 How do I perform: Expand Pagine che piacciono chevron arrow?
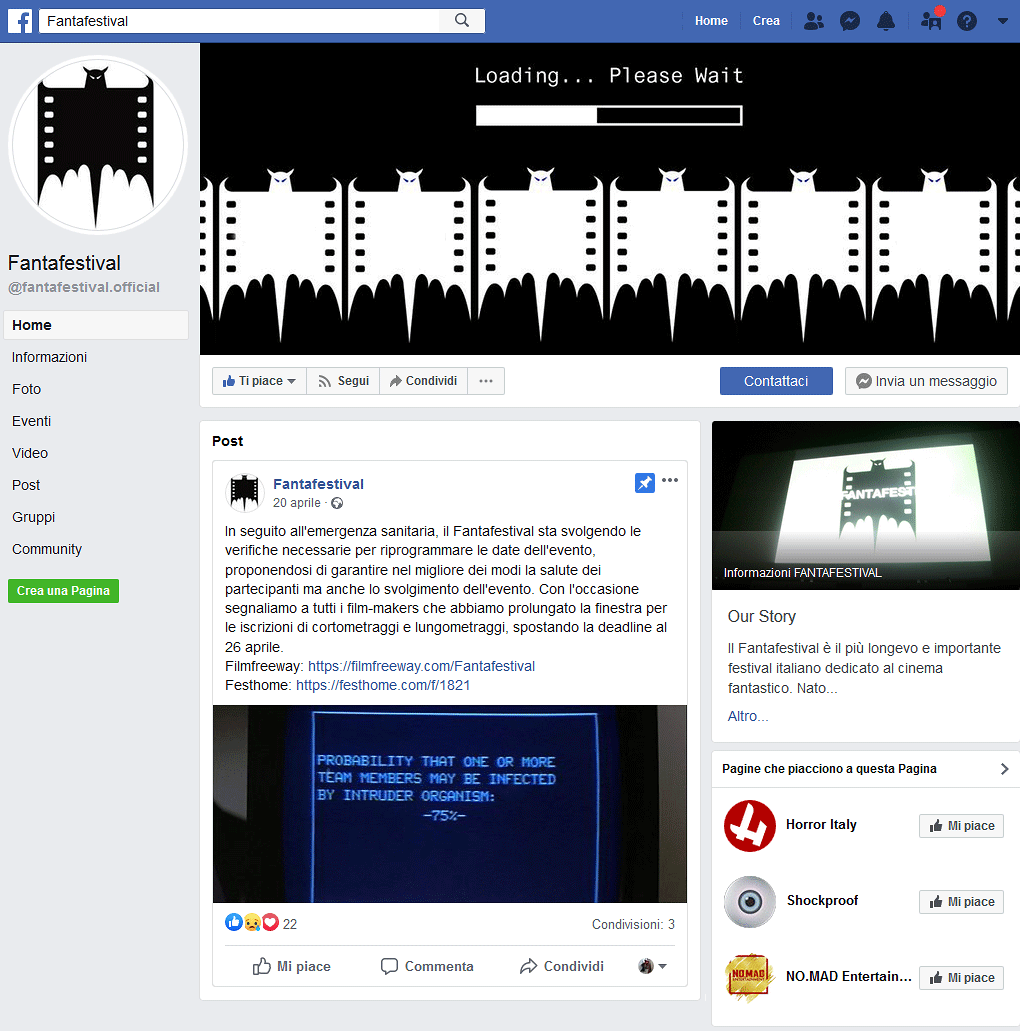[x=1004, y=769]
